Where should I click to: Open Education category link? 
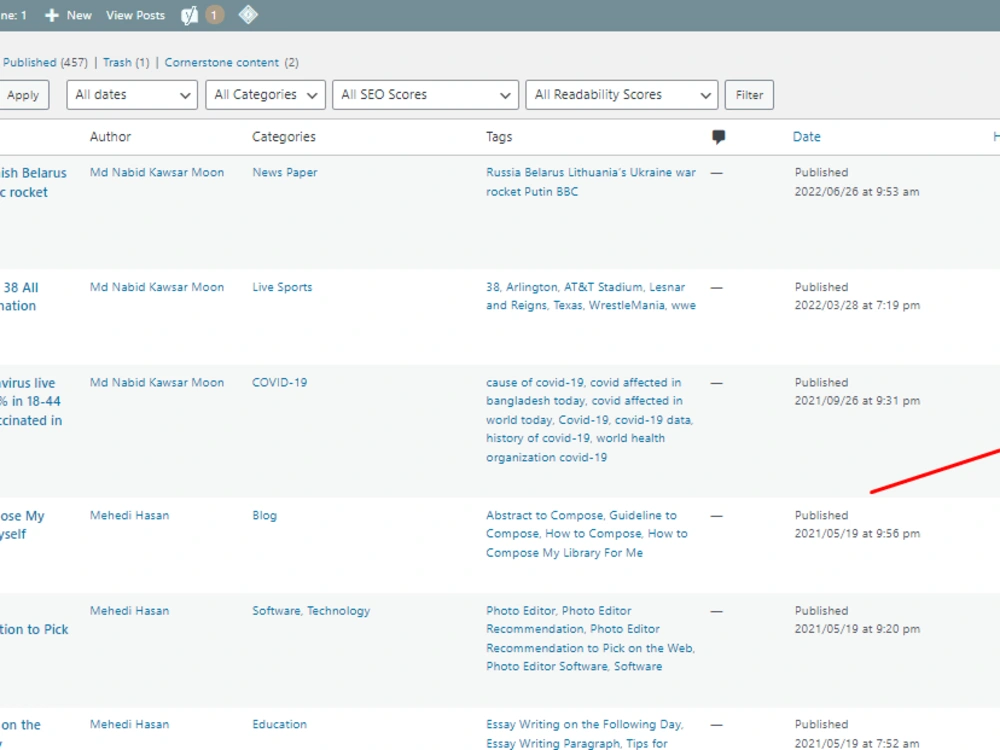point(279,724)
